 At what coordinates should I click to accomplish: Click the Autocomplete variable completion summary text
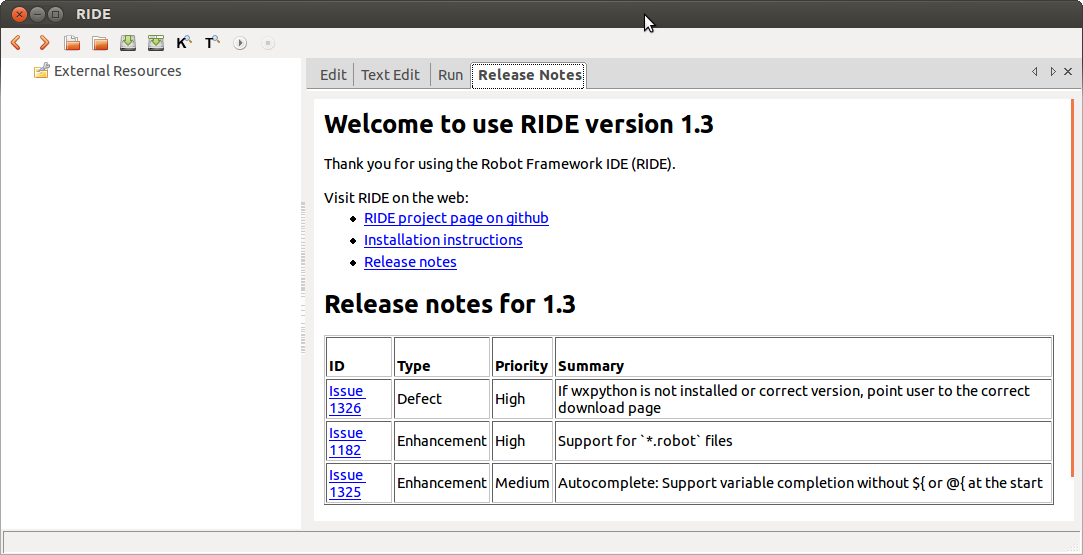pyautogui.click(x=800, y=483)
